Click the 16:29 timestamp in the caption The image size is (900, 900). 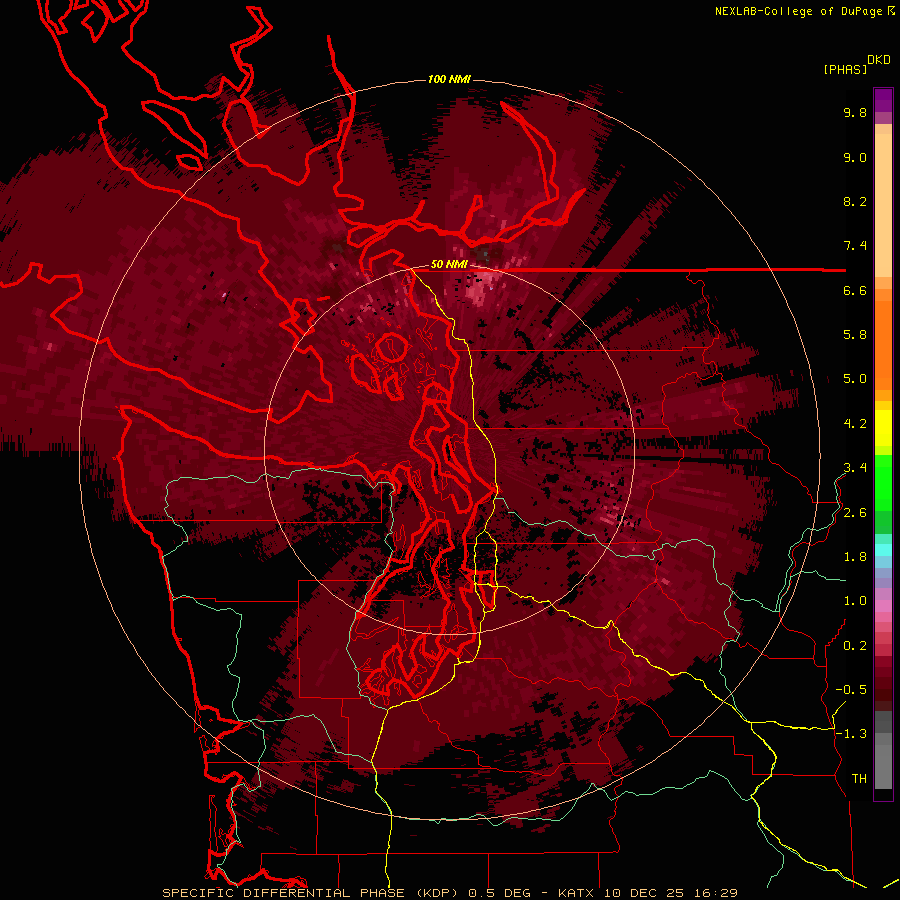717,893
